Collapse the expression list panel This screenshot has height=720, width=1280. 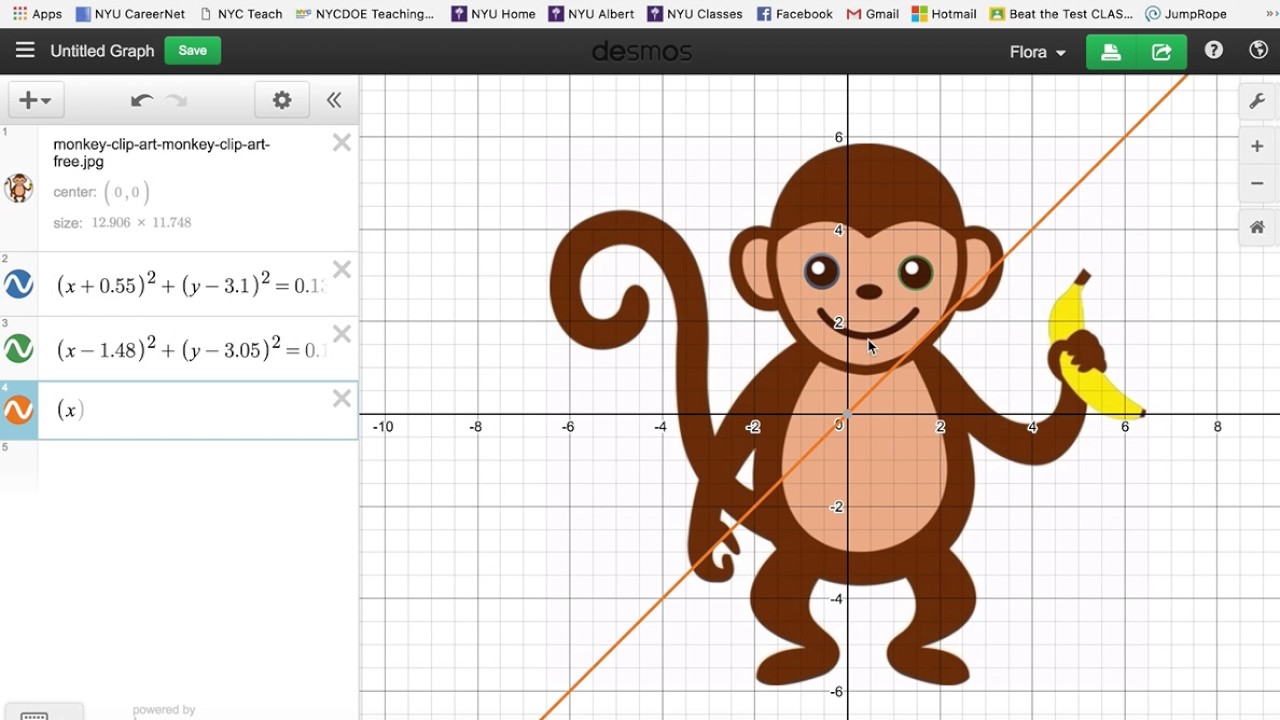click(334, 100)
